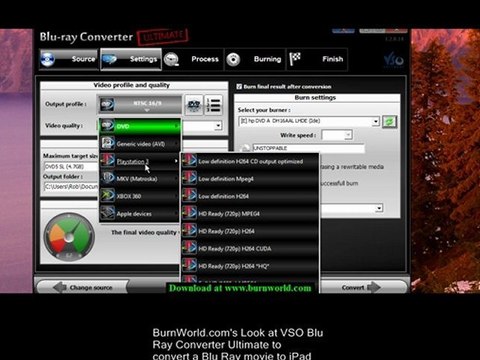Select Low definition H264 CD output optimized
The height and width of the screenshot is (360, 480).
point(250,161)
